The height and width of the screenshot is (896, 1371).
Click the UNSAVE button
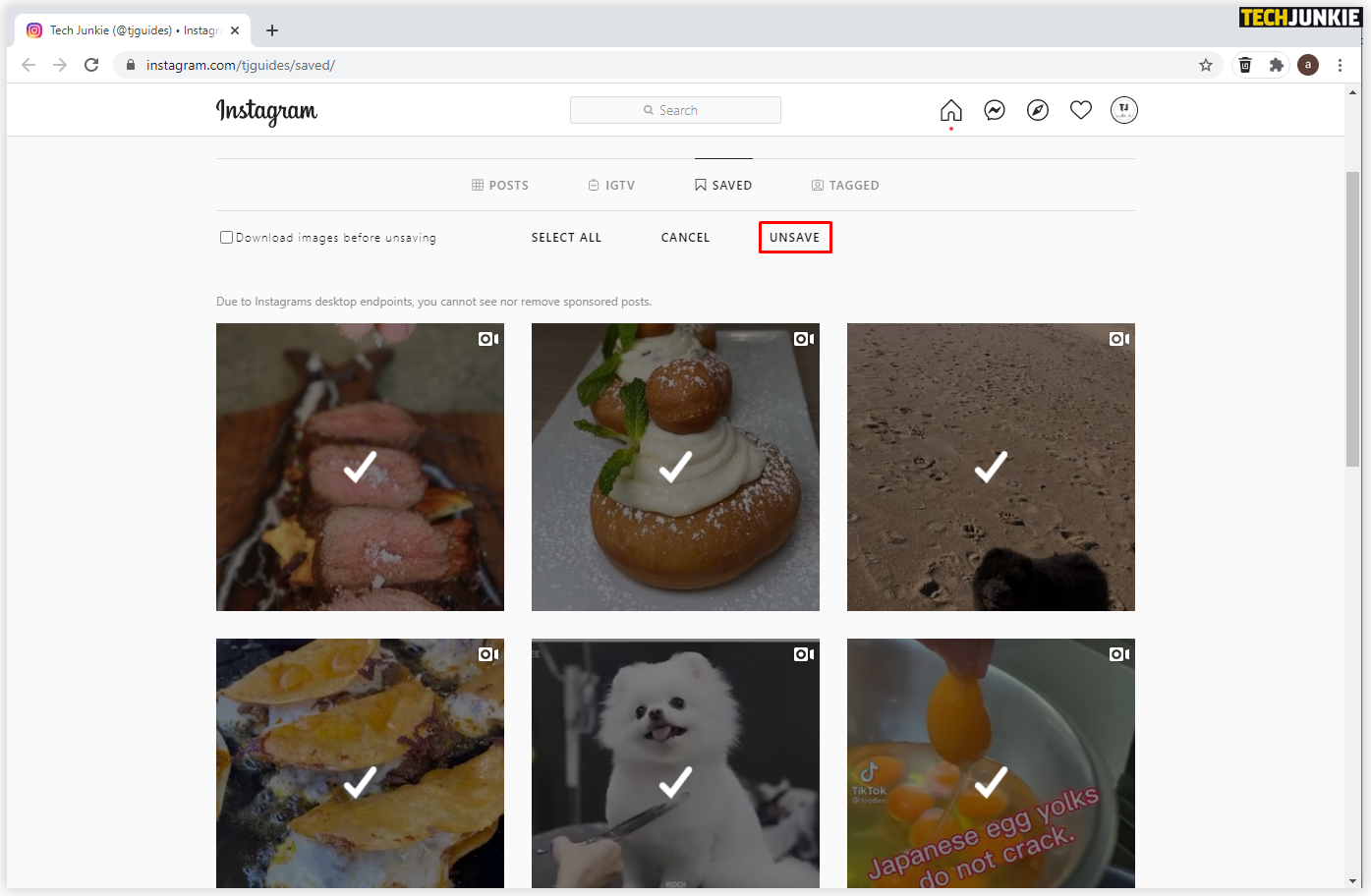[x=795, y=237]
